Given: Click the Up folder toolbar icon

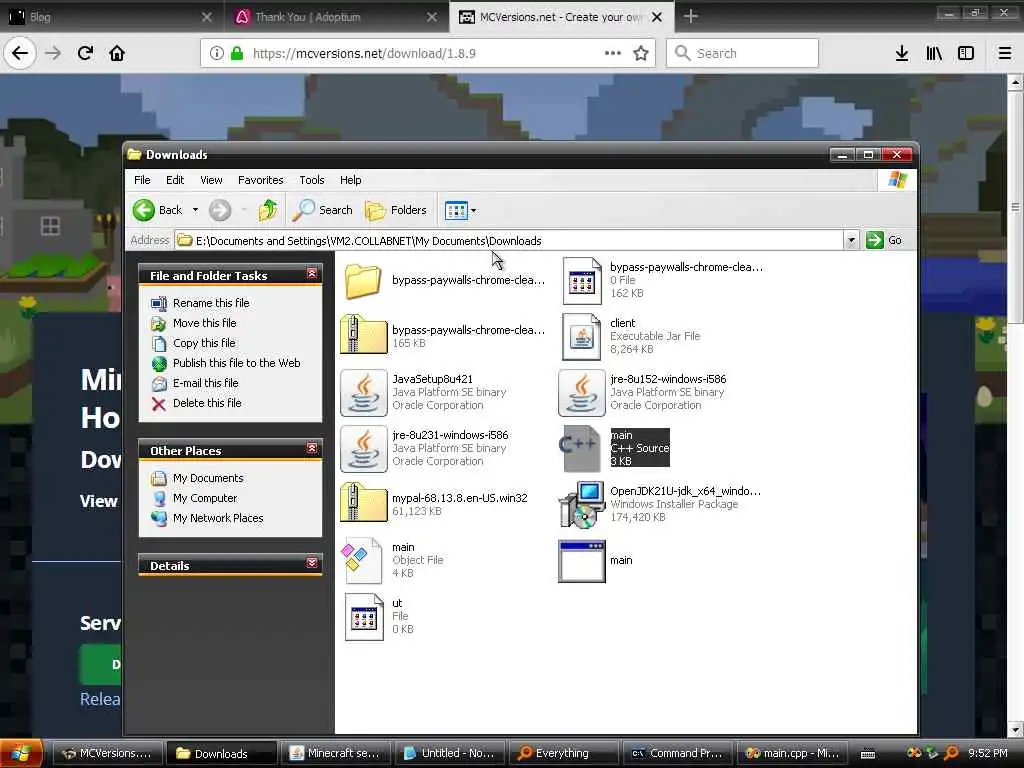Looking at the screenshot, I should pos(268,210).
